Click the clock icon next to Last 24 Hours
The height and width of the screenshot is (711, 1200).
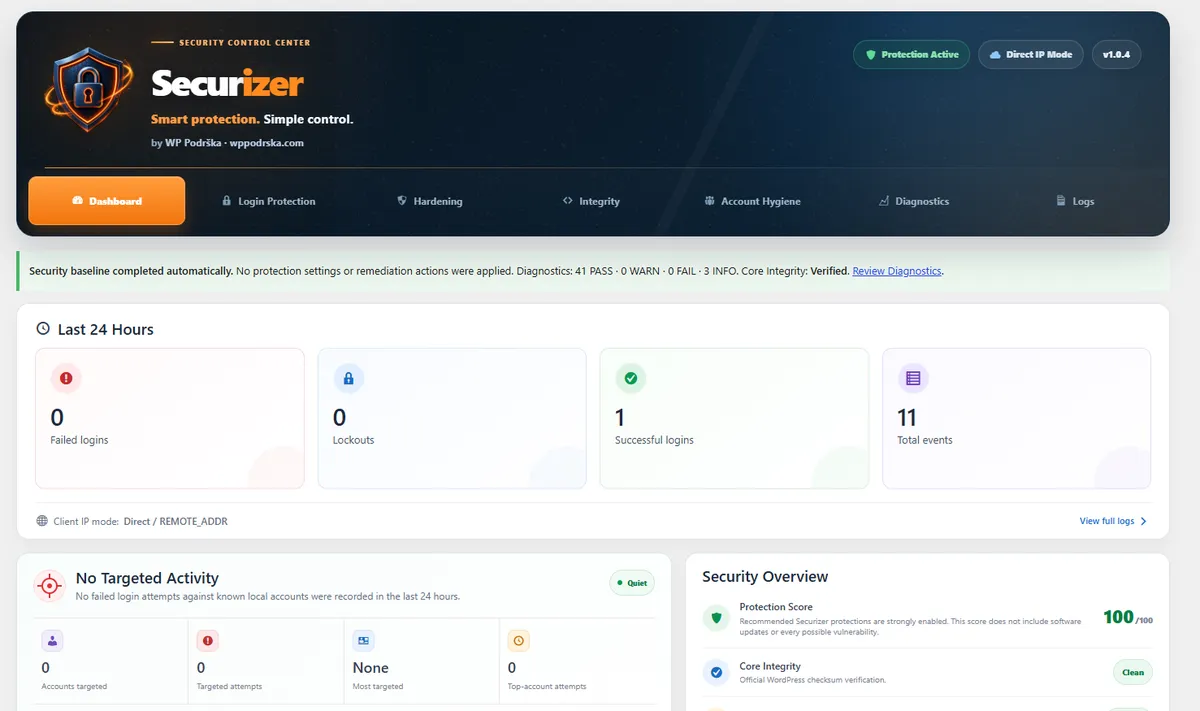(x=43, y=329)
